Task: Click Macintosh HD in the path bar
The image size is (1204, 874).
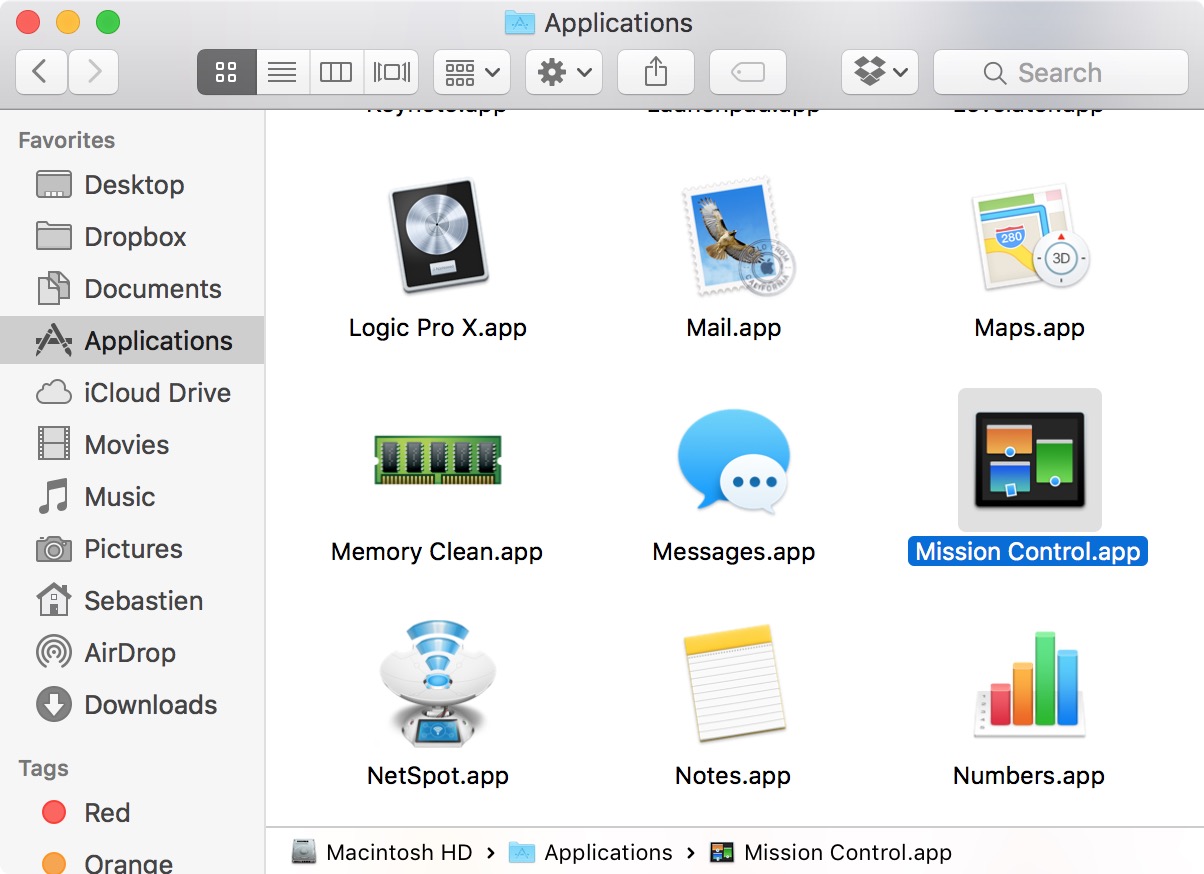Action: (x=399, y=852)
